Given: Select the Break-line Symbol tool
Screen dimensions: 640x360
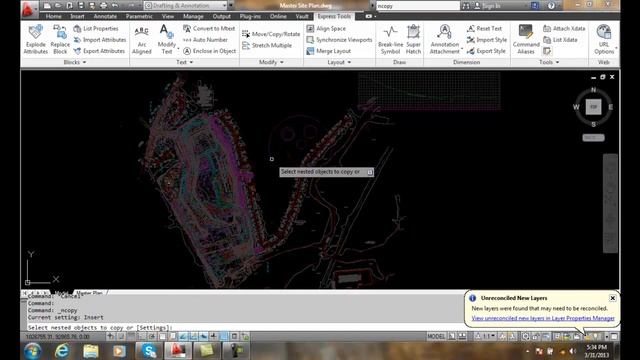Looking at the screenshot, I should [x=390, y=40].
